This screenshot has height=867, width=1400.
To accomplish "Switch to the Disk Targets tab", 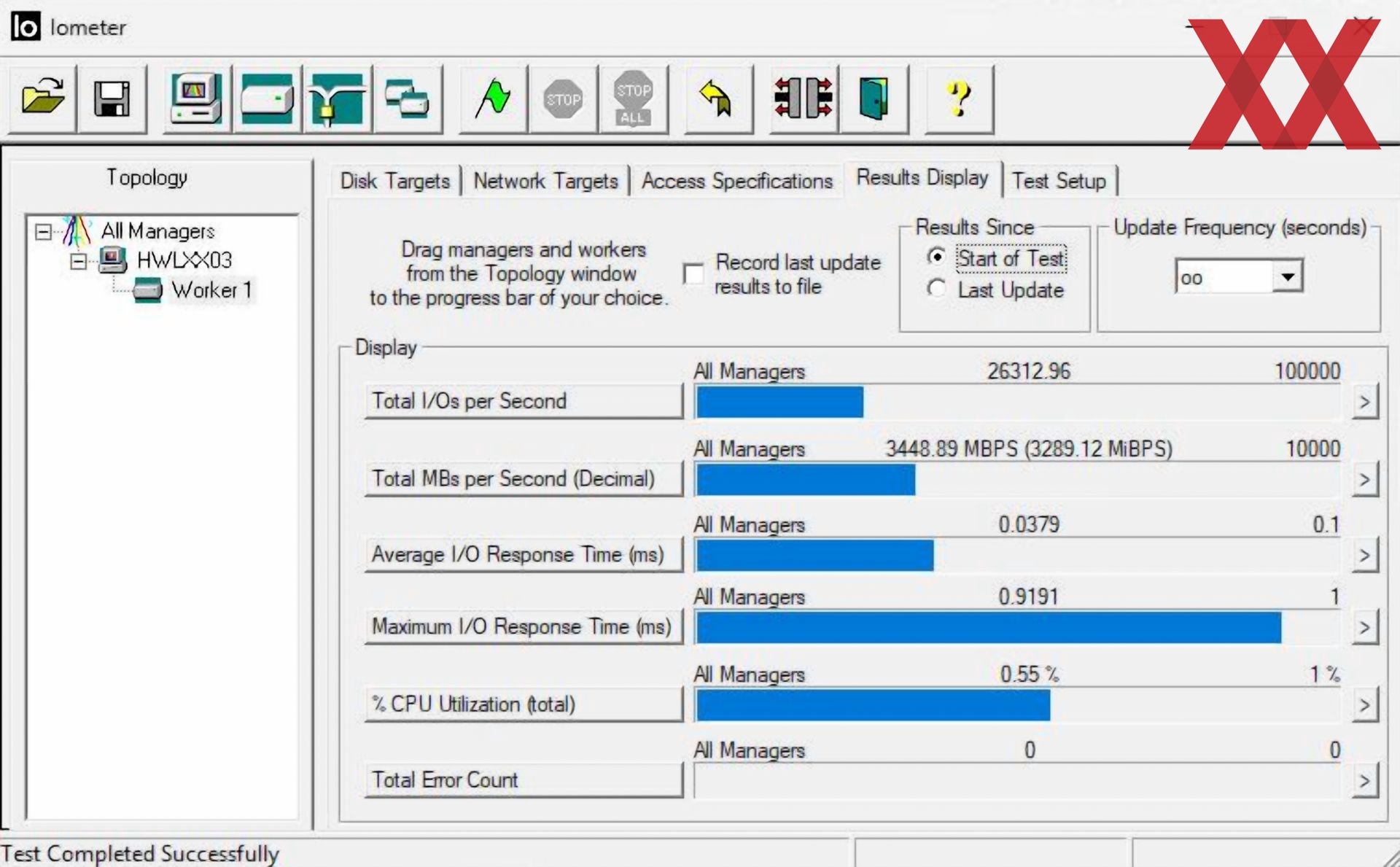I will click(x=394, y=181).
